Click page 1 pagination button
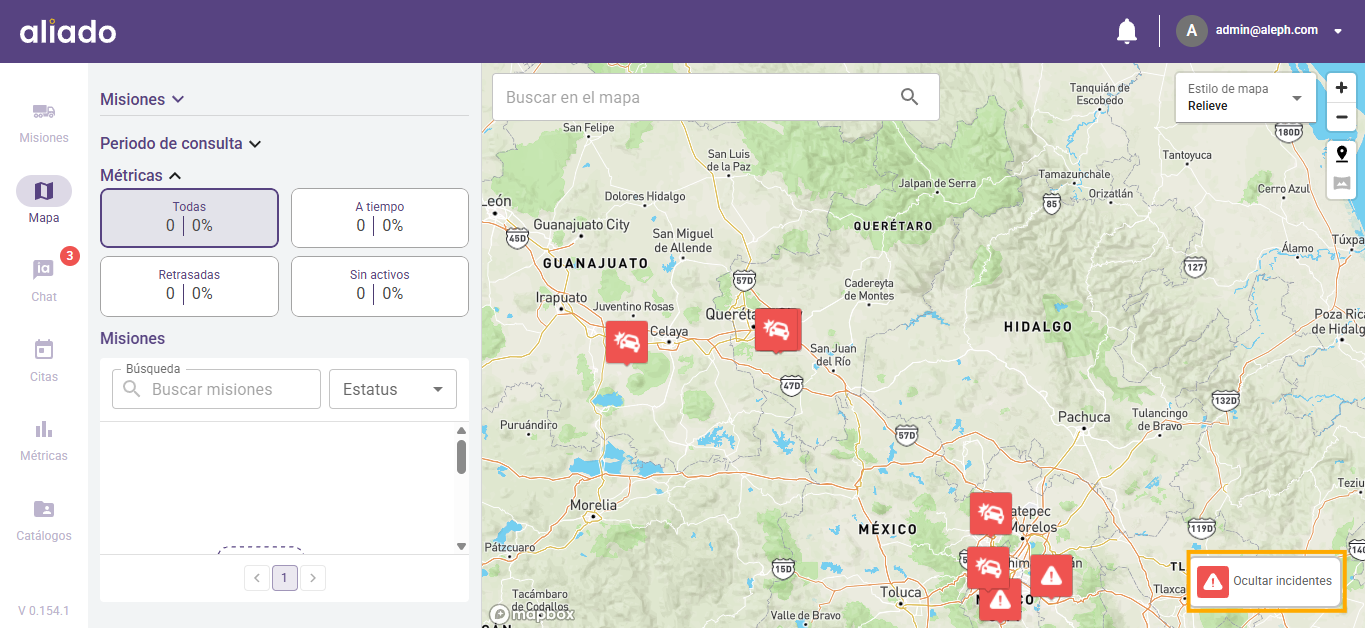 285,578
